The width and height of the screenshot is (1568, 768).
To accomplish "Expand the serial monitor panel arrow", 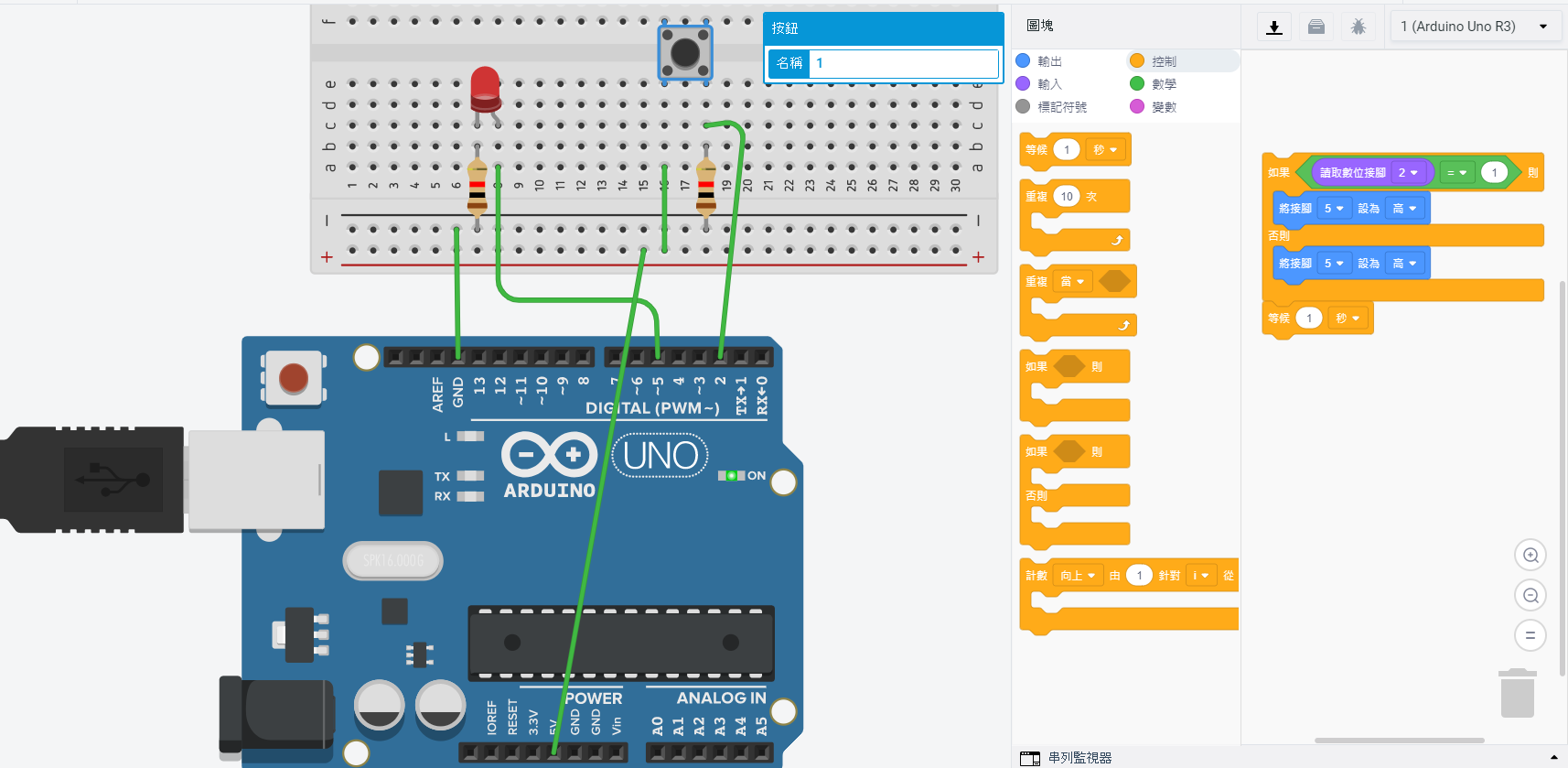I will coord(1553,757).
